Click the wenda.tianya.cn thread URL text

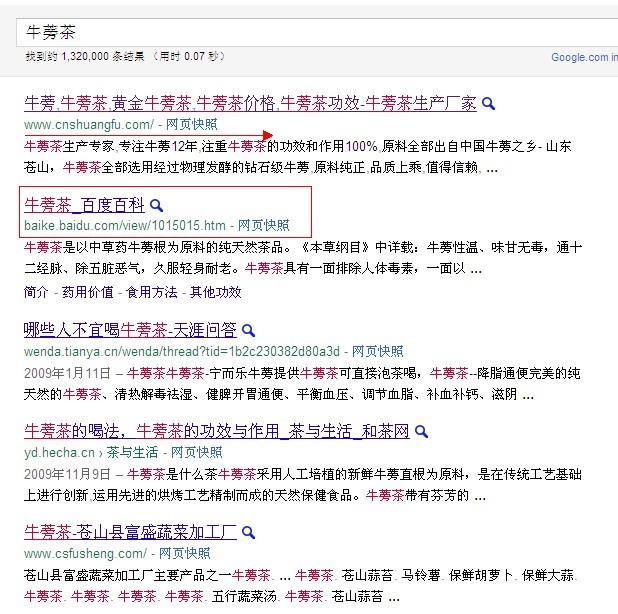[181, 352]
